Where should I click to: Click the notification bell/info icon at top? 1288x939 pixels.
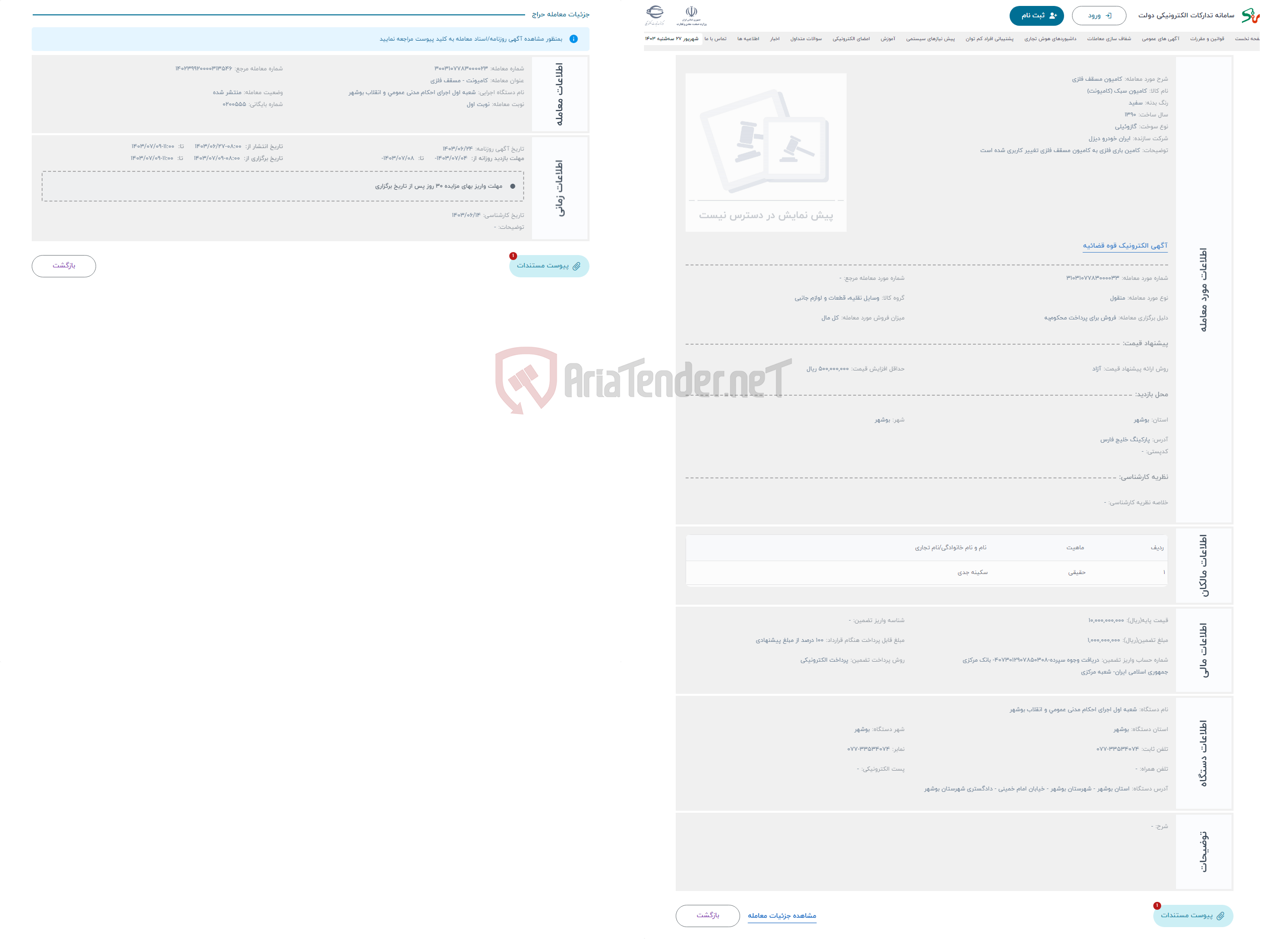click(x=576, y=40)
